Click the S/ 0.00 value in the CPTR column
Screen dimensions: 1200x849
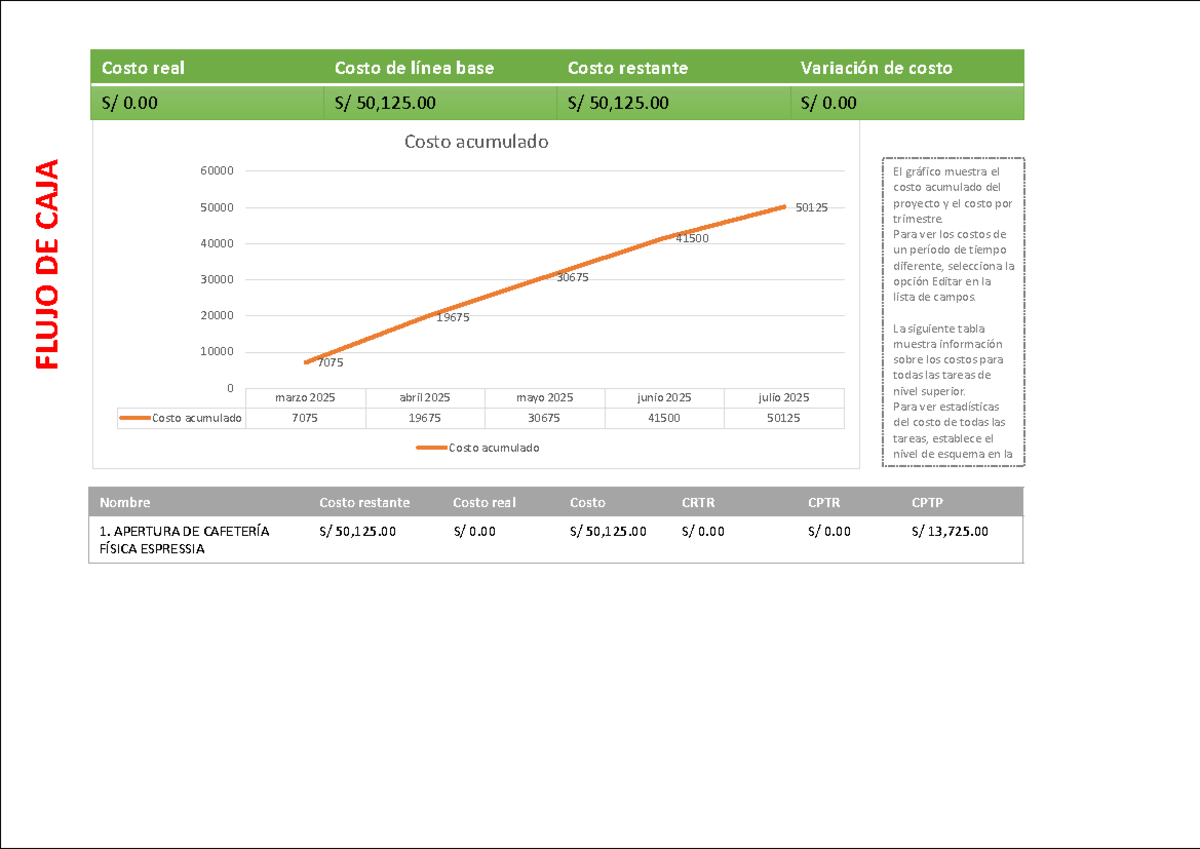(829, 531)
